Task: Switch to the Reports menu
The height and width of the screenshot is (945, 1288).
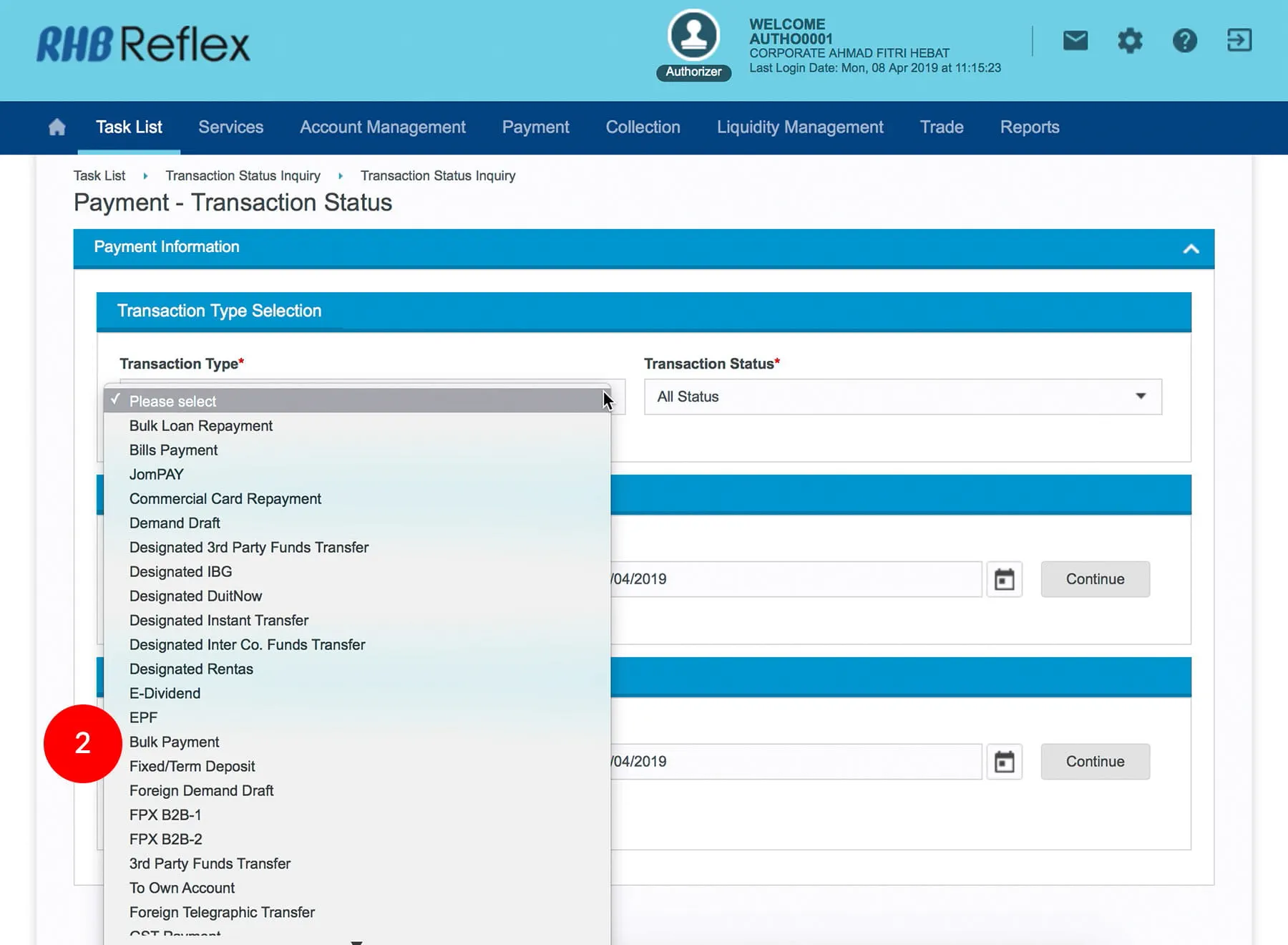Action: pos(1029,127)
